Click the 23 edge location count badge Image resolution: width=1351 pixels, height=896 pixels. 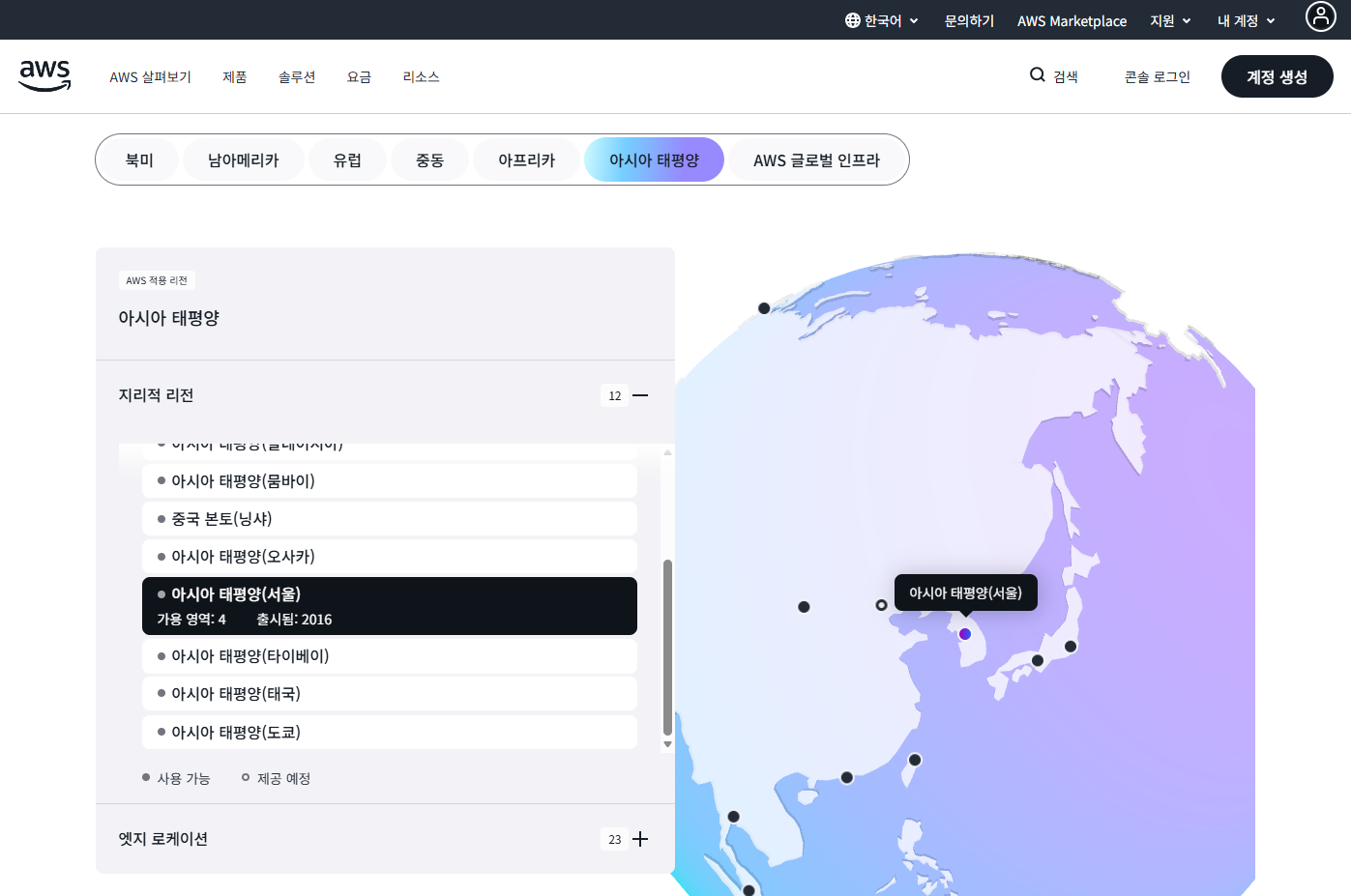click(x=615, y=839)
